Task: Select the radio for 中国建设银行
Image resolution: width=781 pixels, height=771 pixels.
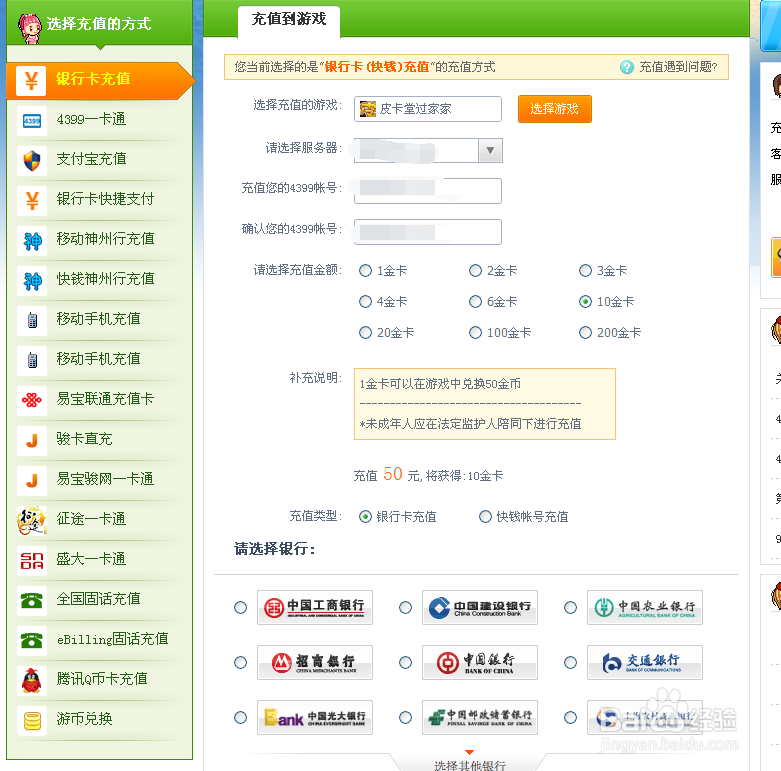Action: tap(405, 608)
